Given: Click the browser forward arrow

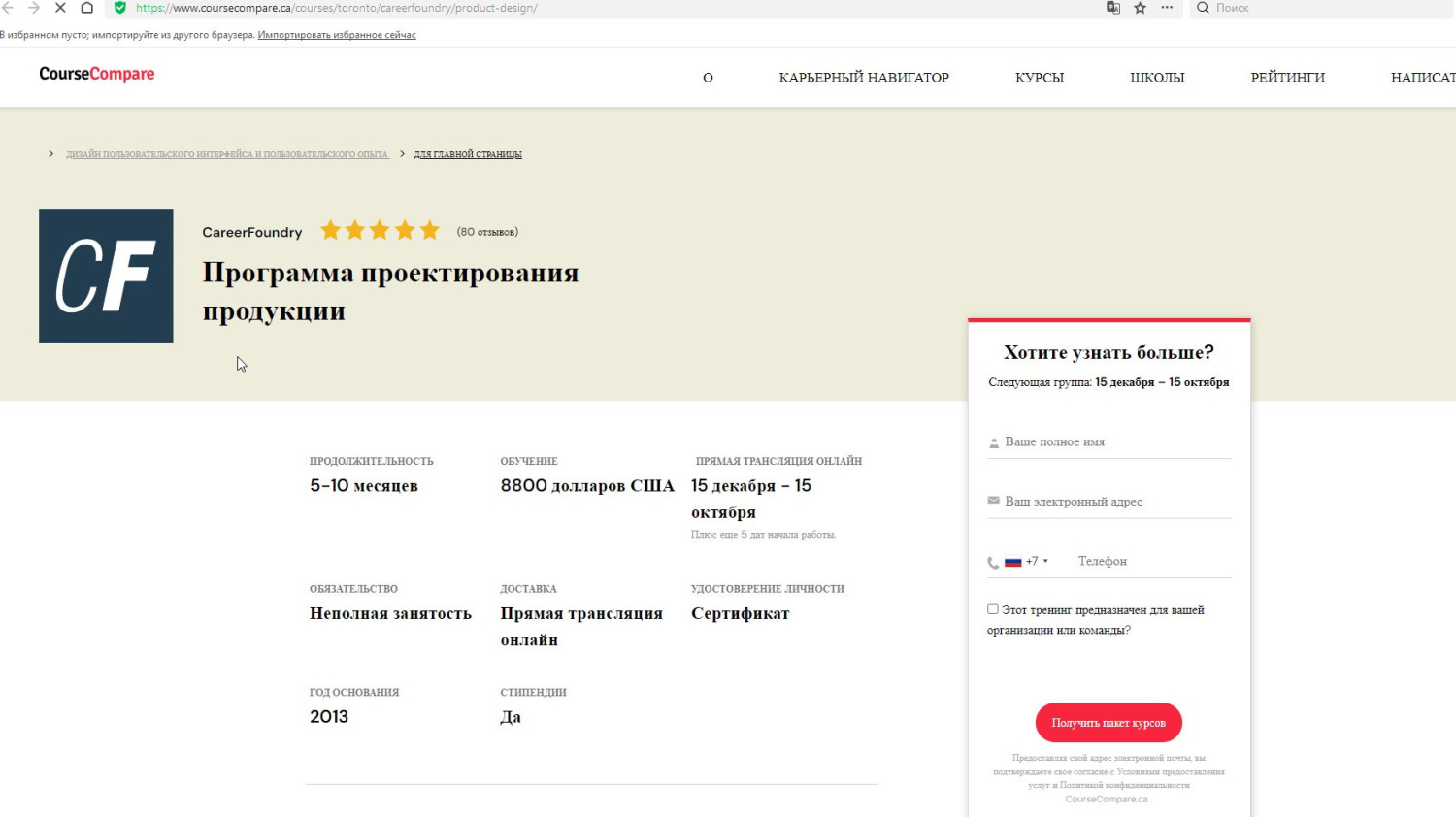Looking at the screenshot, I should click(x=34, y=8).
